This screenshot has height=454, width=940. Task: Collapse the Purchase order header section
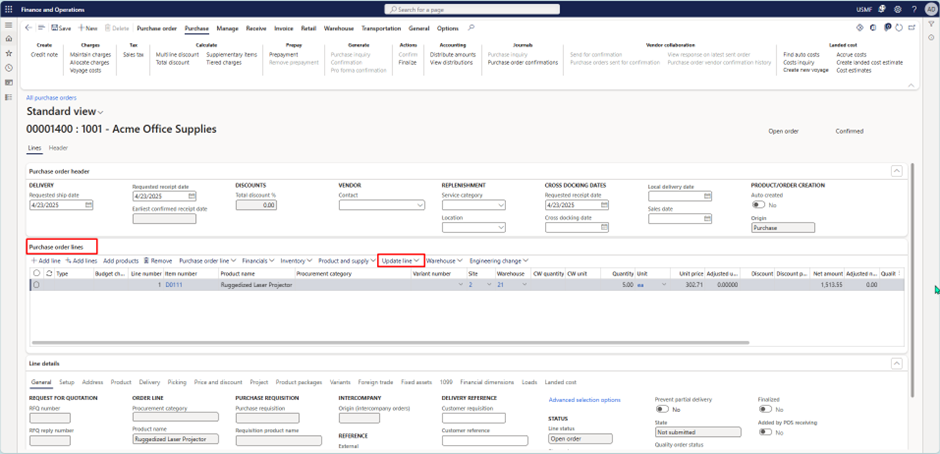[896, 172]
